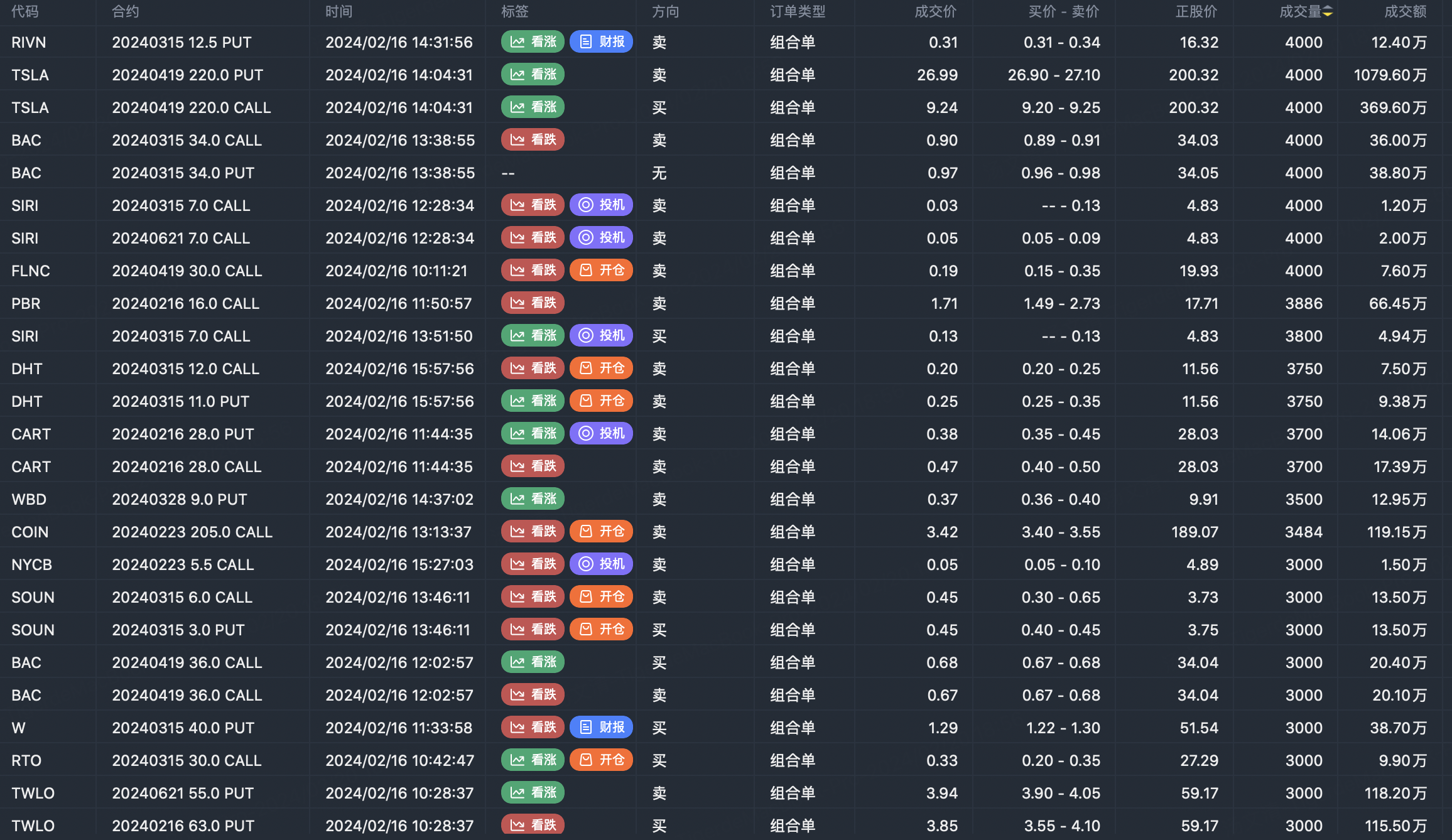1452x840 pixels.
Task: Click the 看涨 tag on RTO row
Action: pyautogui.click(x=533, y=760)
